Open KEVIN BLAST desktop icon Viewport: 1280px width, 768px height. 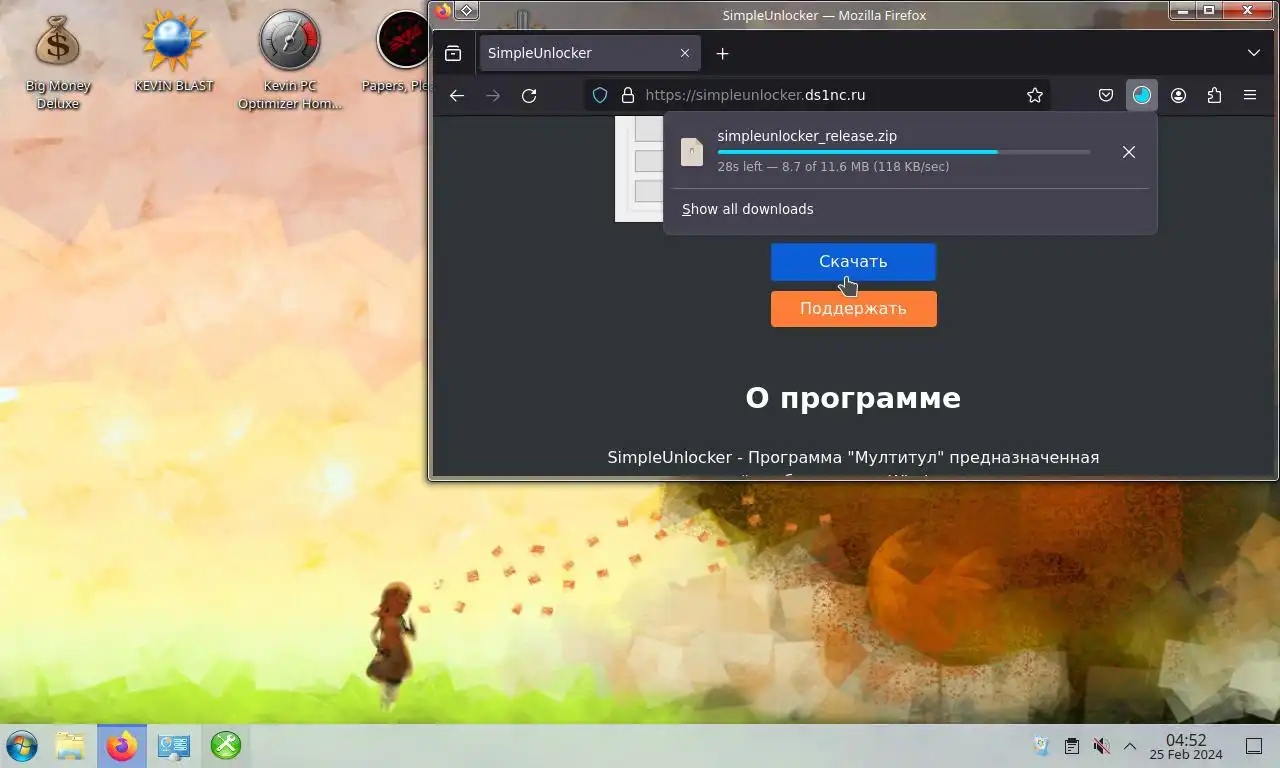(x=174, y=52)
